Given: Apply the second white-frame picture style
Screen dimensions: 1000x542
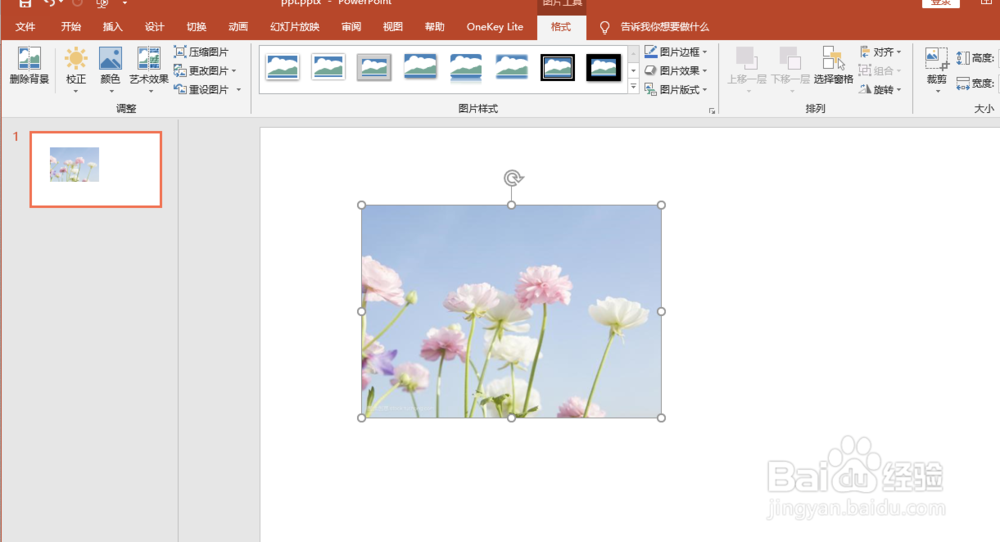Looking at the screenshot, I should click(x=328, y=67).
